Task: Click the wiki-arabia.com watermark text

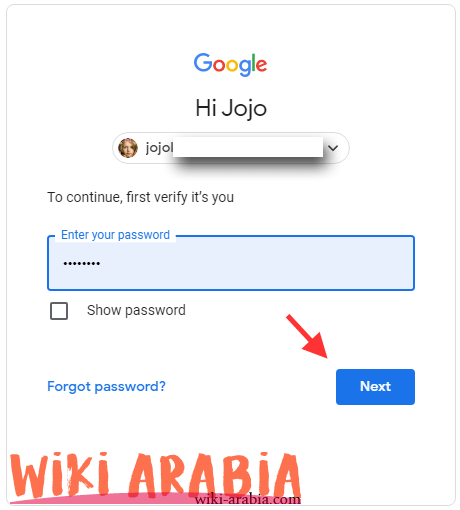Action: point(248,499)
